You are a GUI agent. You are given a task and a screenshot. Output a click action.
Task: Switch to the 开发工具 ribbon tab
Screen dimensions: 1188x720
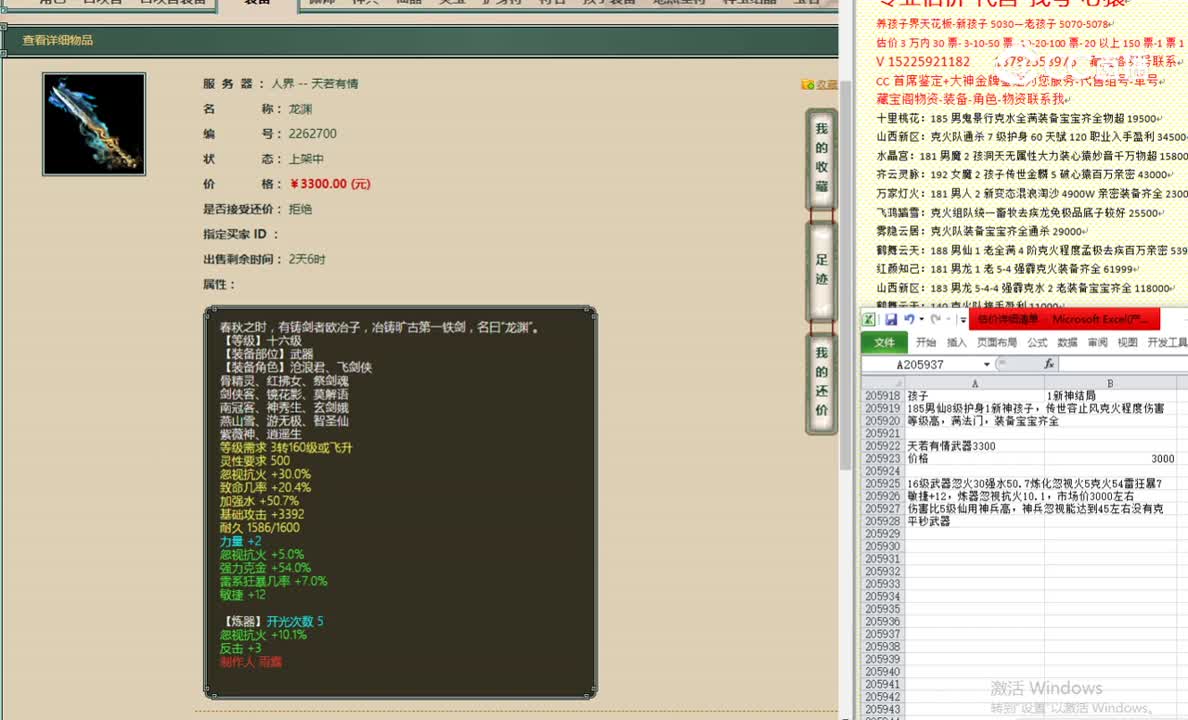pos(1168,343)
